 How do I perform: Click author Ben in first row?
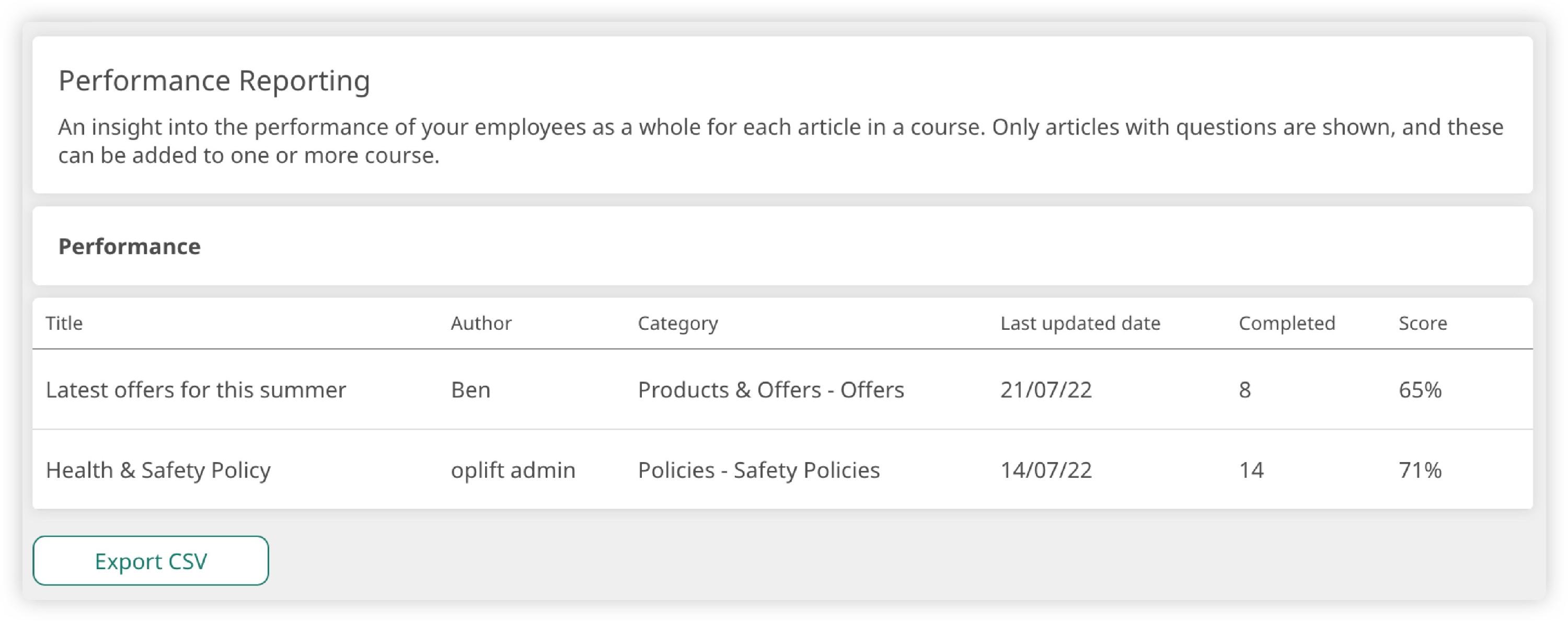tap(470, 389)
